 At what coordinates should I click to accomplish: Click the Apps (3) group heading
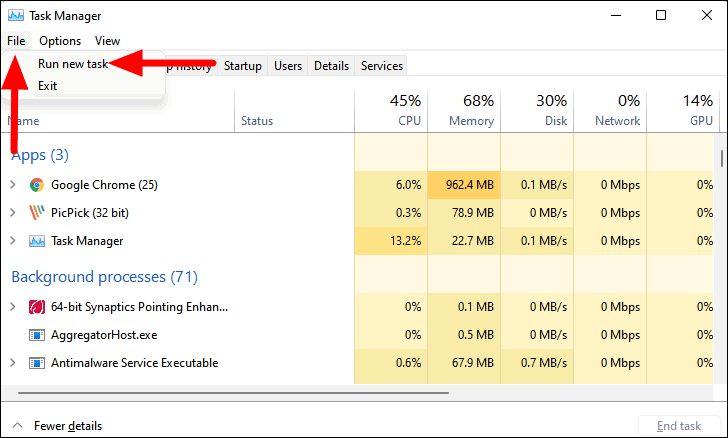point(40,155)
